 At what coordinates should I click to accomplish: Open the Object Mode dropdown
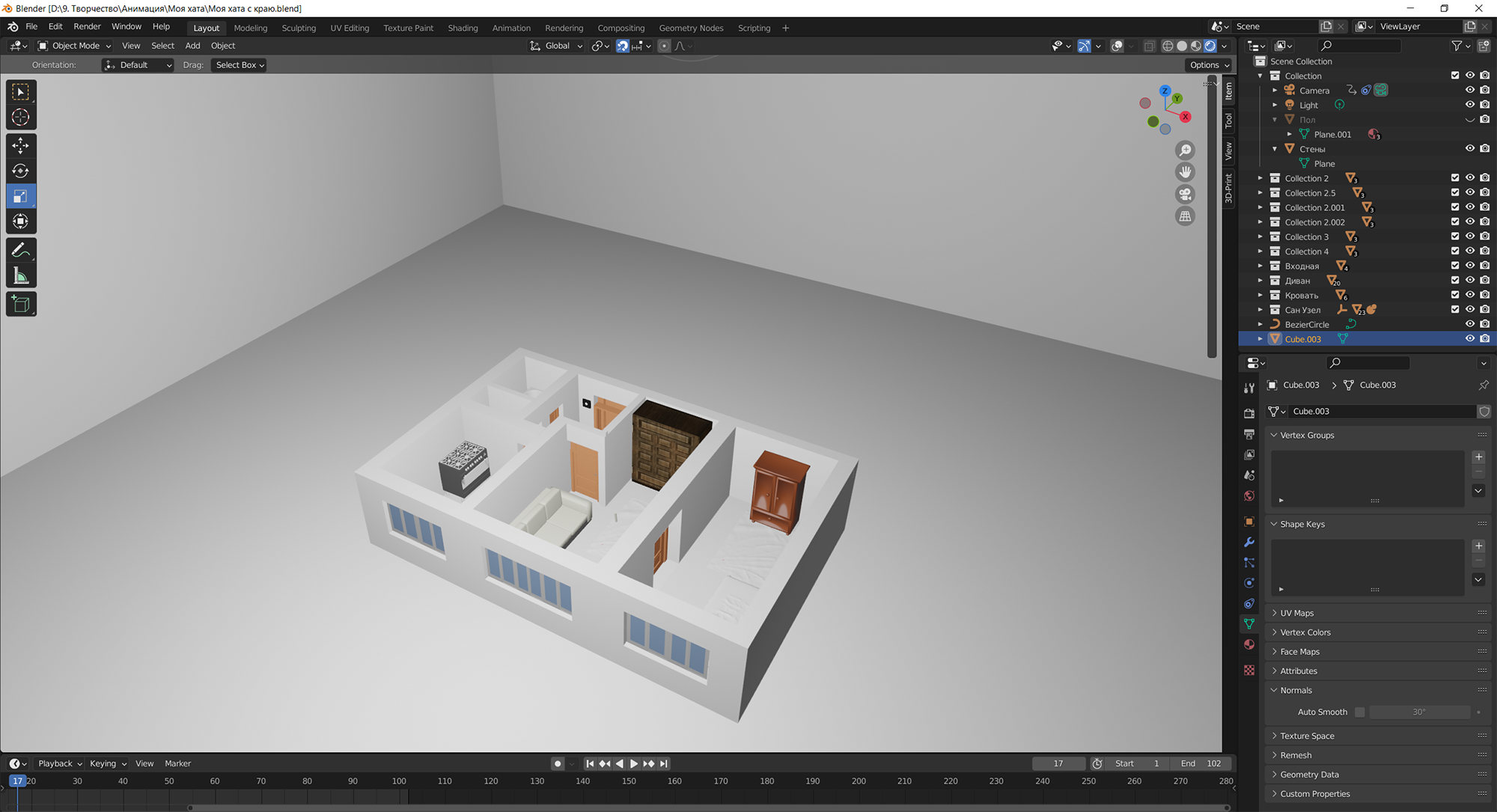(x=75, y=46)
